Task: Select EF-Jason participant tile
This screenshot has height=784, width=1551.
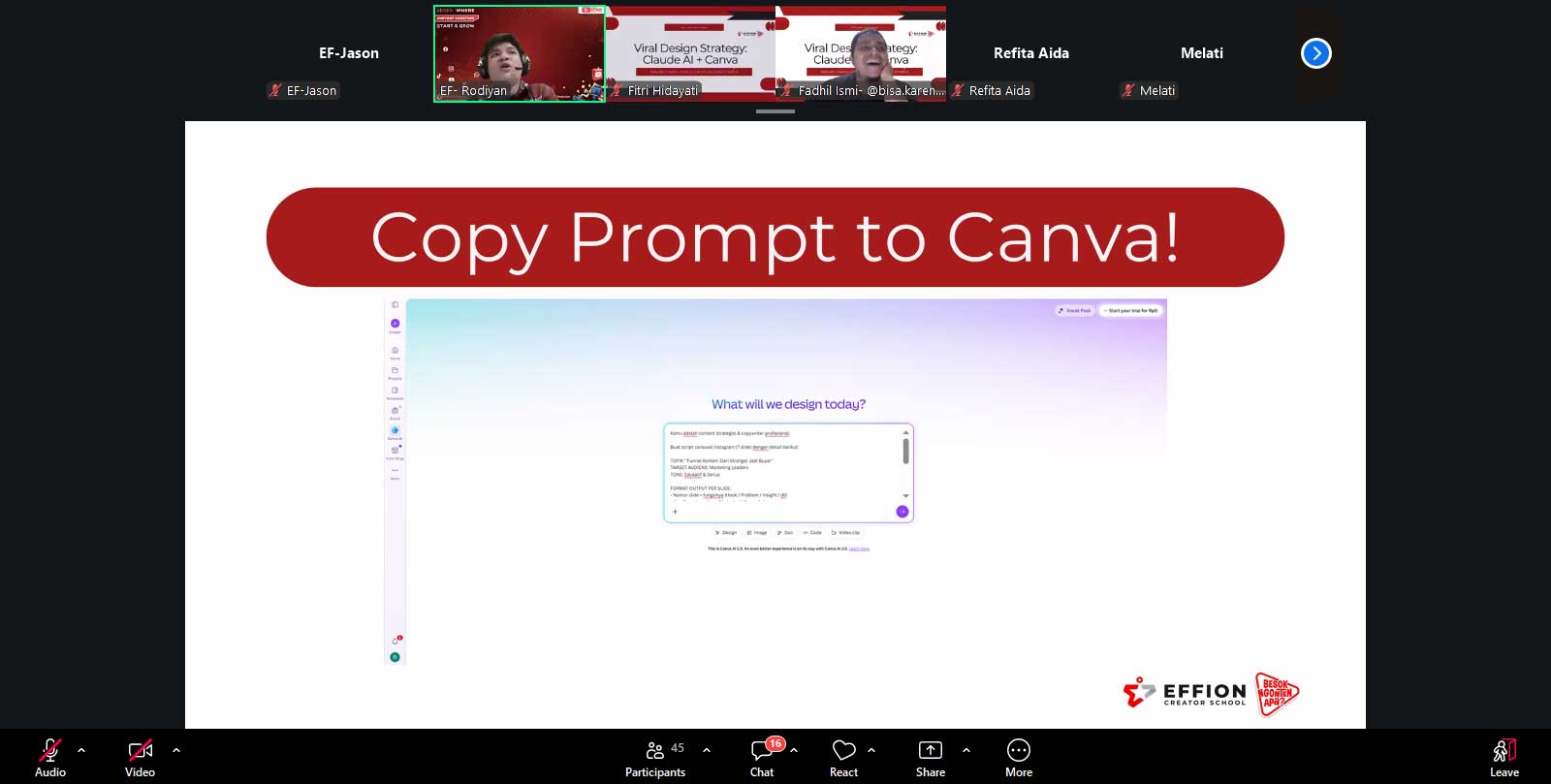Action: tap(349, 53)
